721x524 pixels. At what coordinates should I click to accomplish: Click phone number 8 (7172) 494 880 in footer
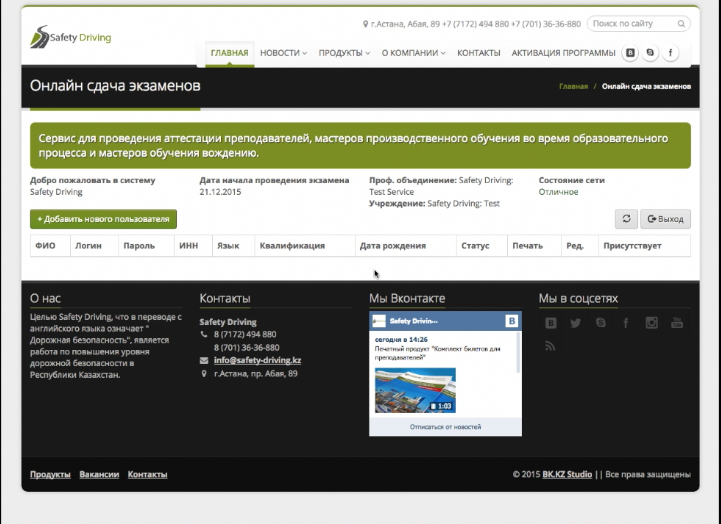pos(245,334)
